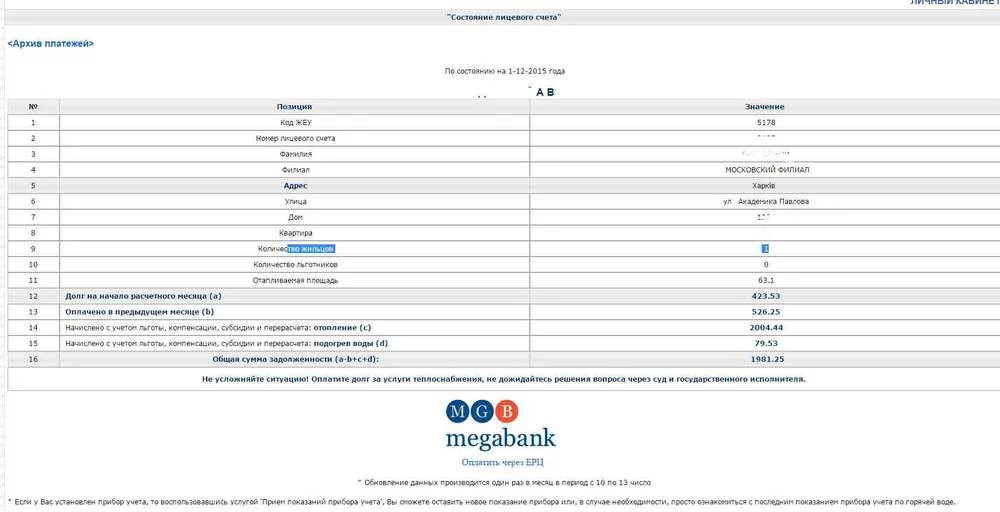The image size is (1000, 512).
Task: Click the ЛИЧНЫЙ КАБИНЕТ link at top
Action: coord(955,3)
